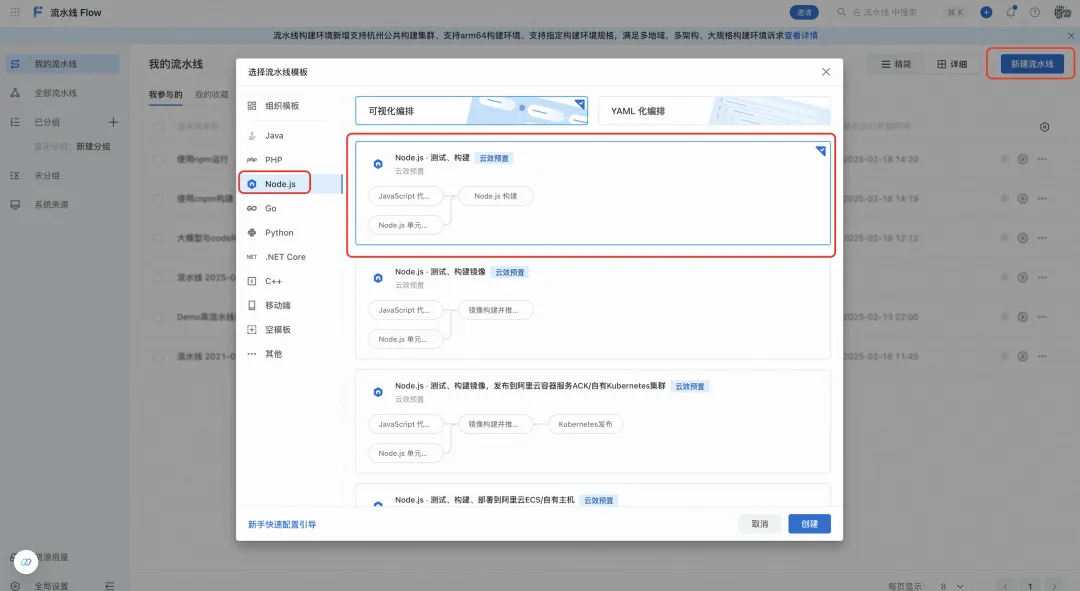Switch to the 精简 list view
This screenshot has height=591, width=1080.
896,64
